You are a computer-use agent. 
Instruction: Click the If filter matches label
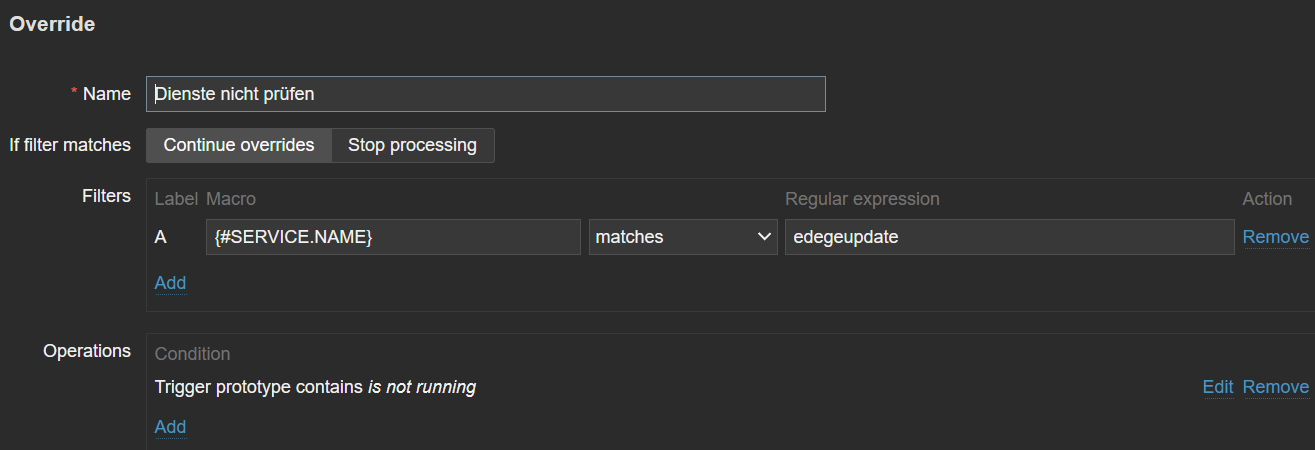70,145
